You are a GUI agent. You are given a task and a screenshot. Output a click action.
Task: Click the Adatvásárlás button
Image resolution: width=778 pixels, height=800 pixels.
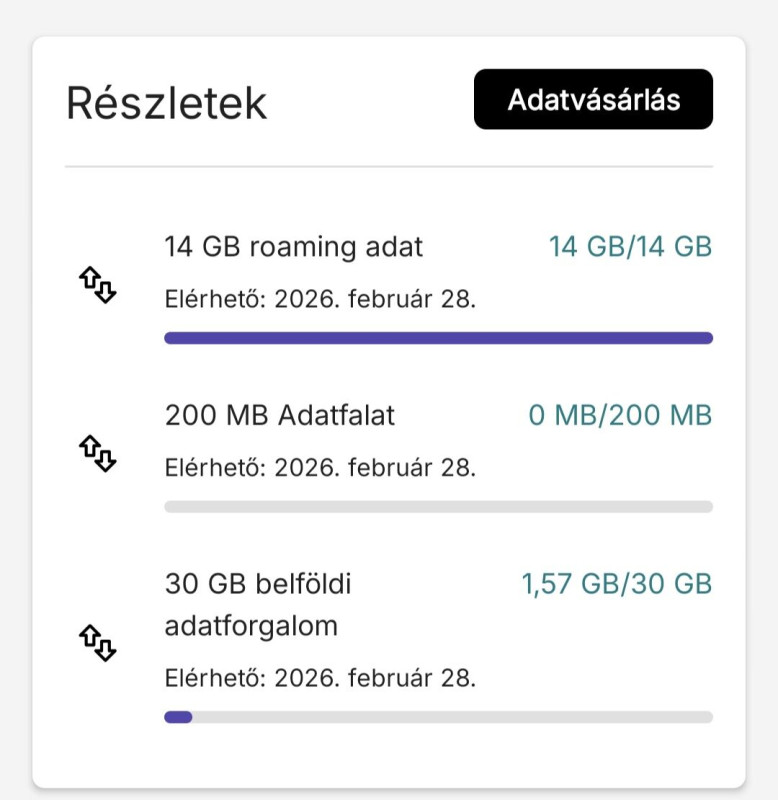click(x=593, y=100)
